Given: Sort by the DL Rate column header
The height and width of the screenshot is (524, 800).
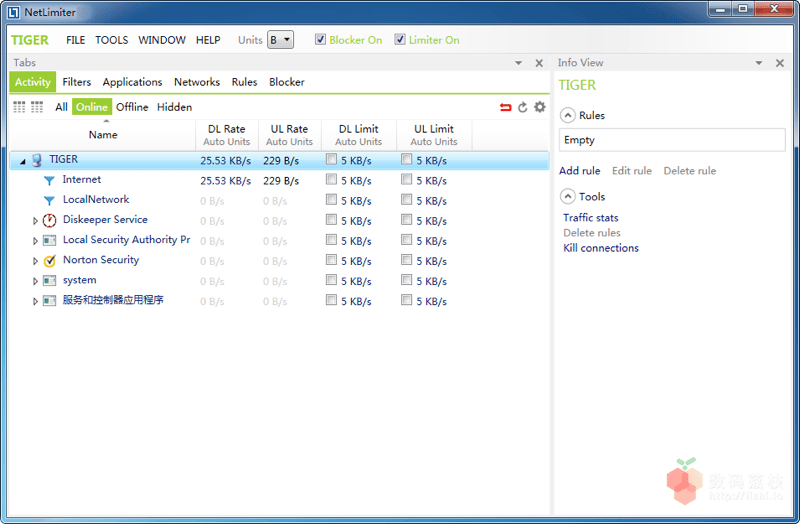Looking at the screenshot, I should click(x=227, y=135).
